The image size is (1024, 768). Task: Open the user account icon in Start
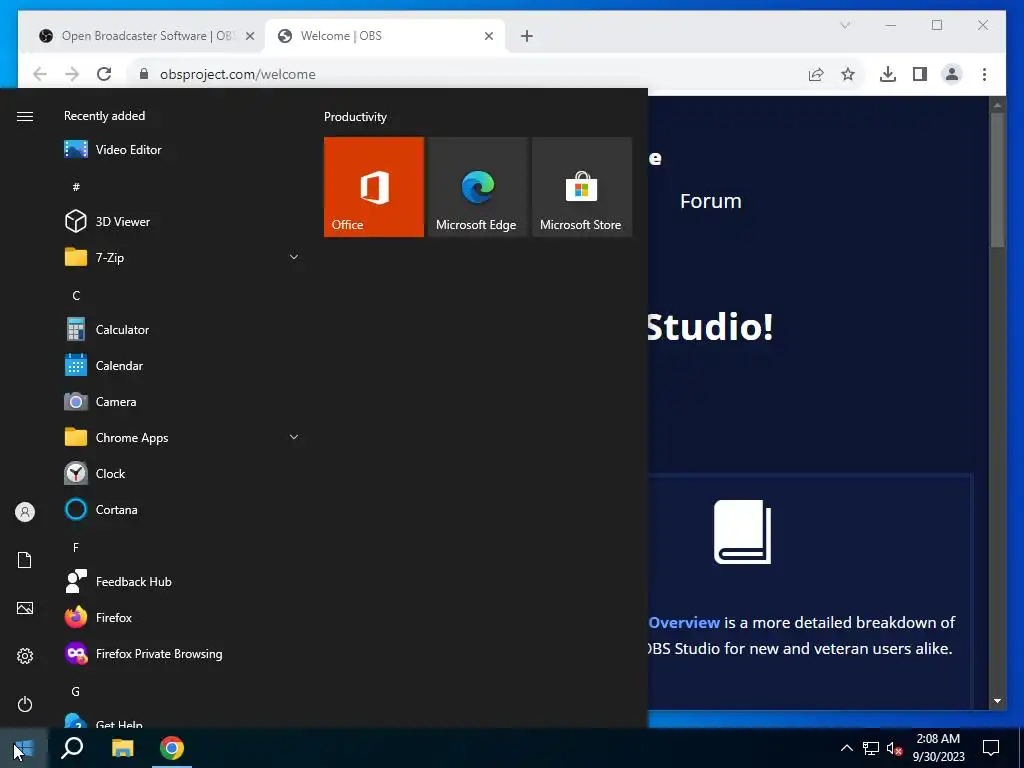point(25,512)
